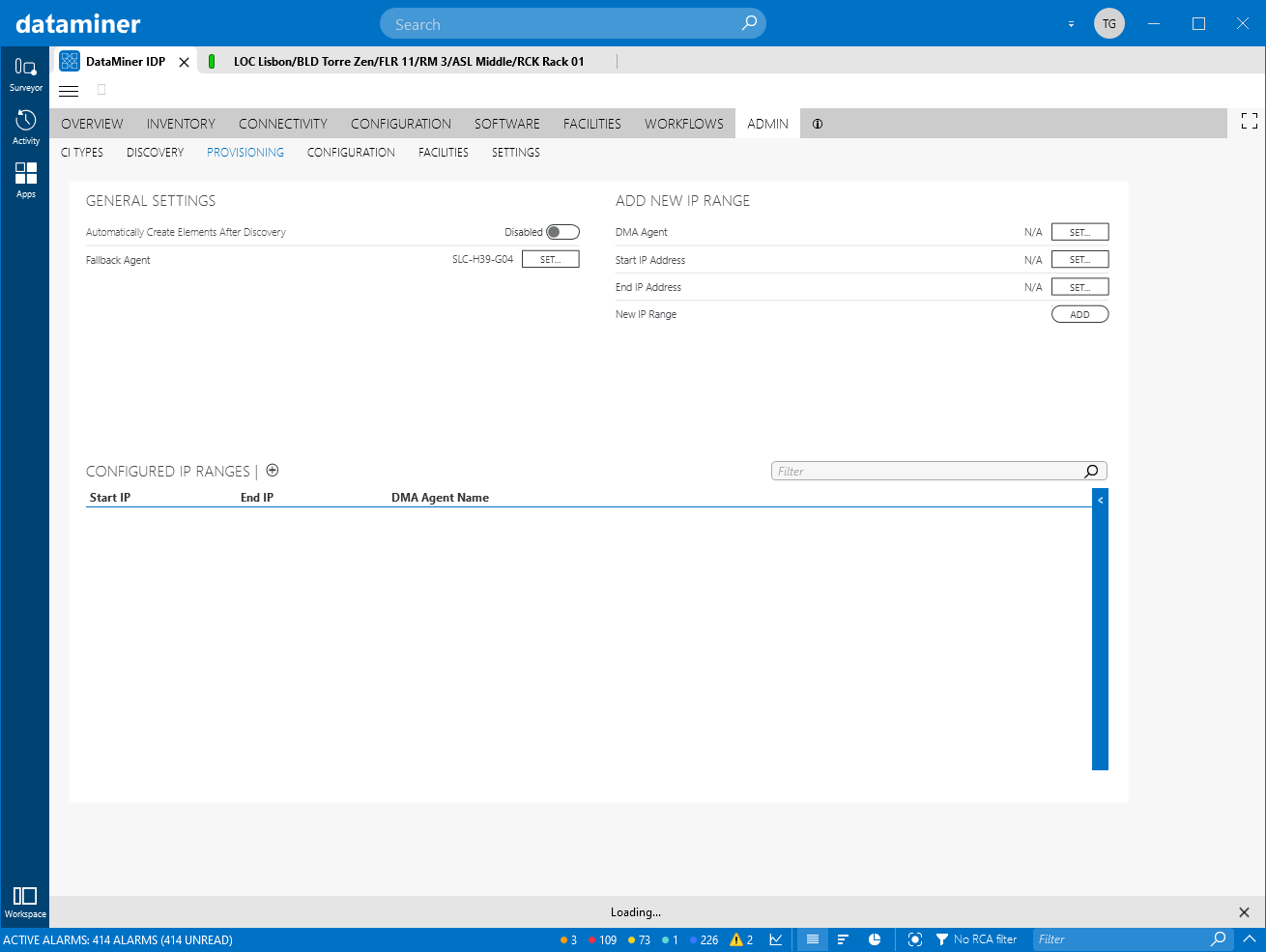Screen dimensions: 1266x952
Task: Switch alarm console to pie chart view
Action: (875, 939)
